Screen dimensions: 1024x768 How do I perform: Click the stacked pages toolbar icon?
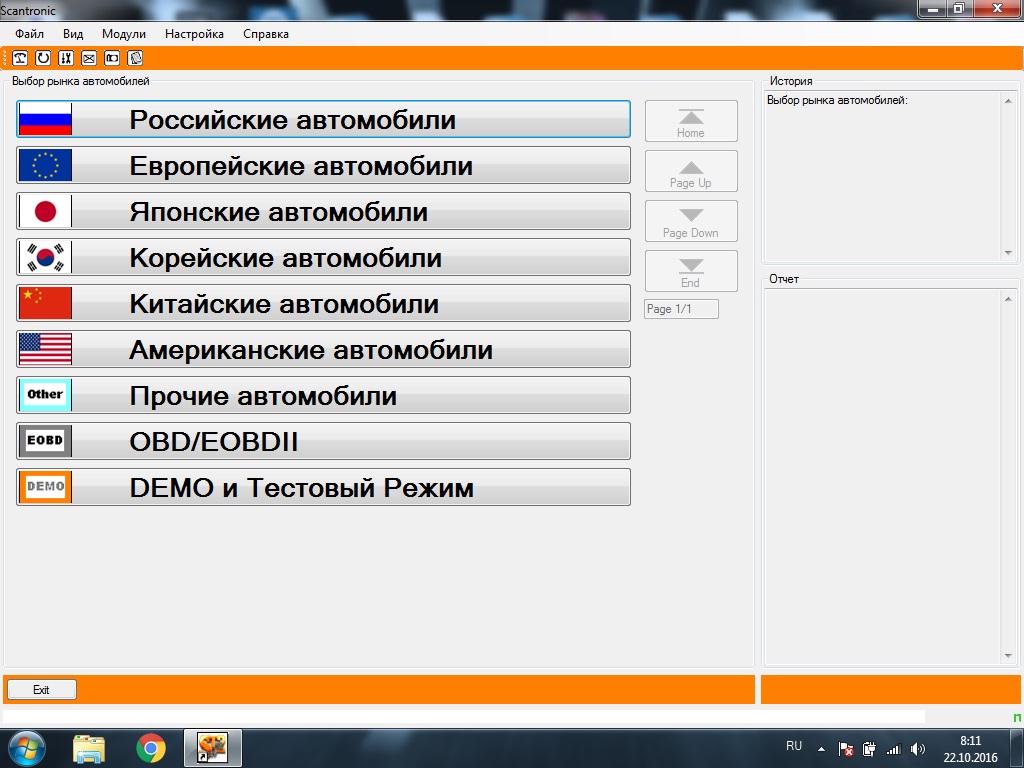pyautogui.click(x=135, y=58)
